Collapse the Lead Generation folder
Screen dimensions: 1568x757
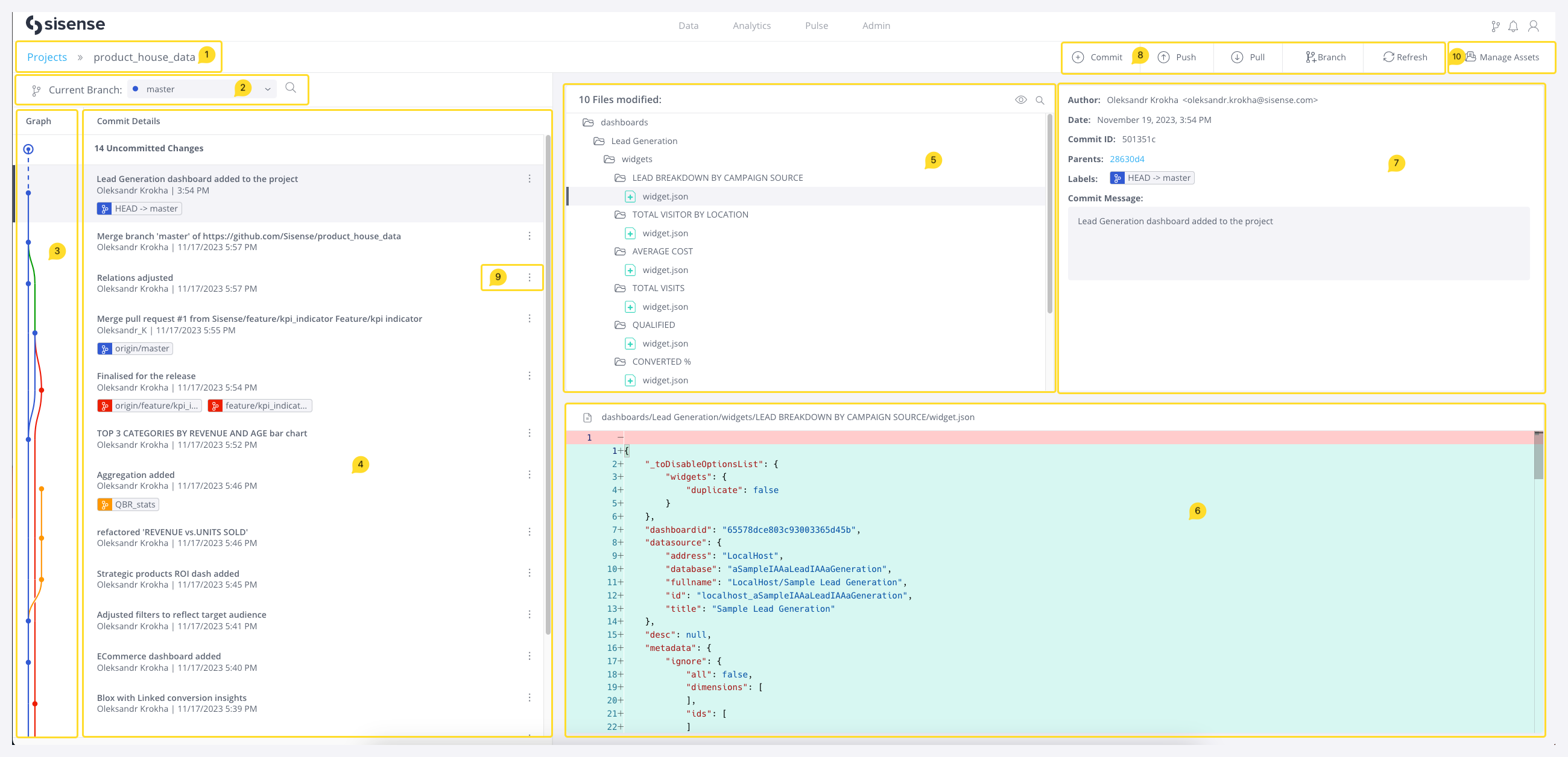[x=599, y=141]
